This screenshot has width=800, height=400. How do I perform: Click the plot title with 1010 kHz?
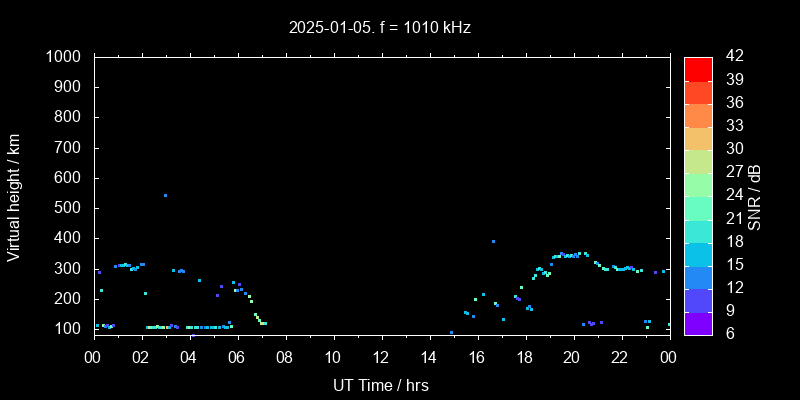(380, 28)
